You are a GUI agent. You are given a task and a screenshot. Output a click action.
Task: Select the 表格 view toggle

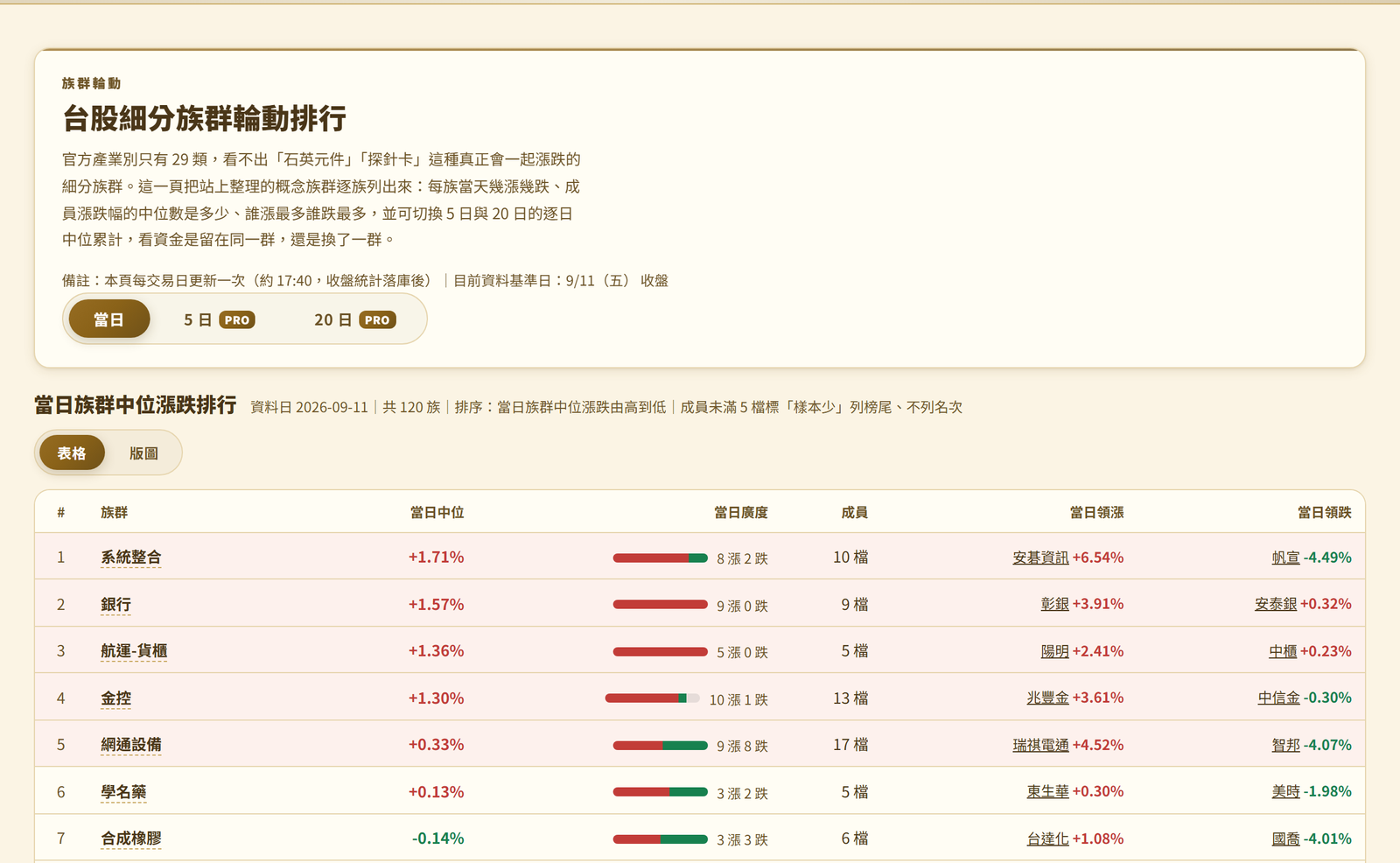[x=72, y=453]
